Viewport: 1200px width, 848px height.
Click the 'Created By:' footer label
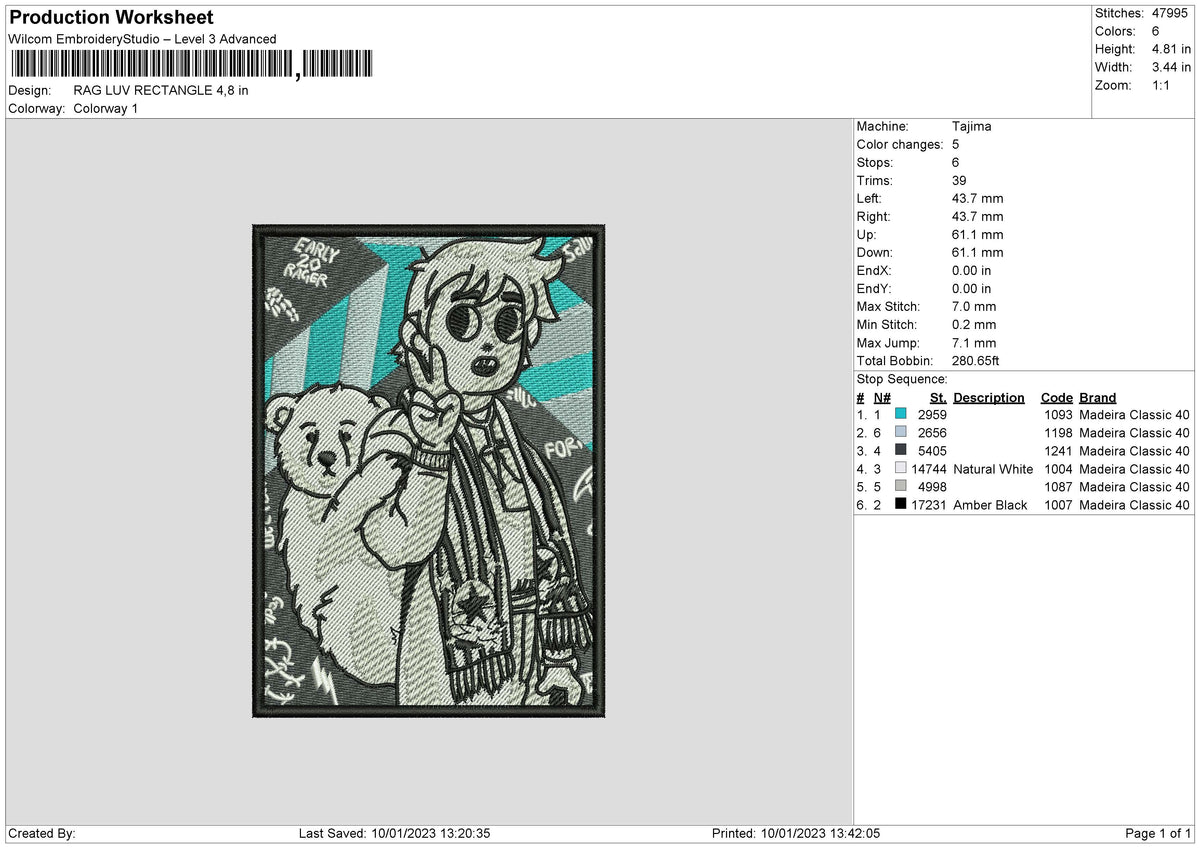coord(42,833)
